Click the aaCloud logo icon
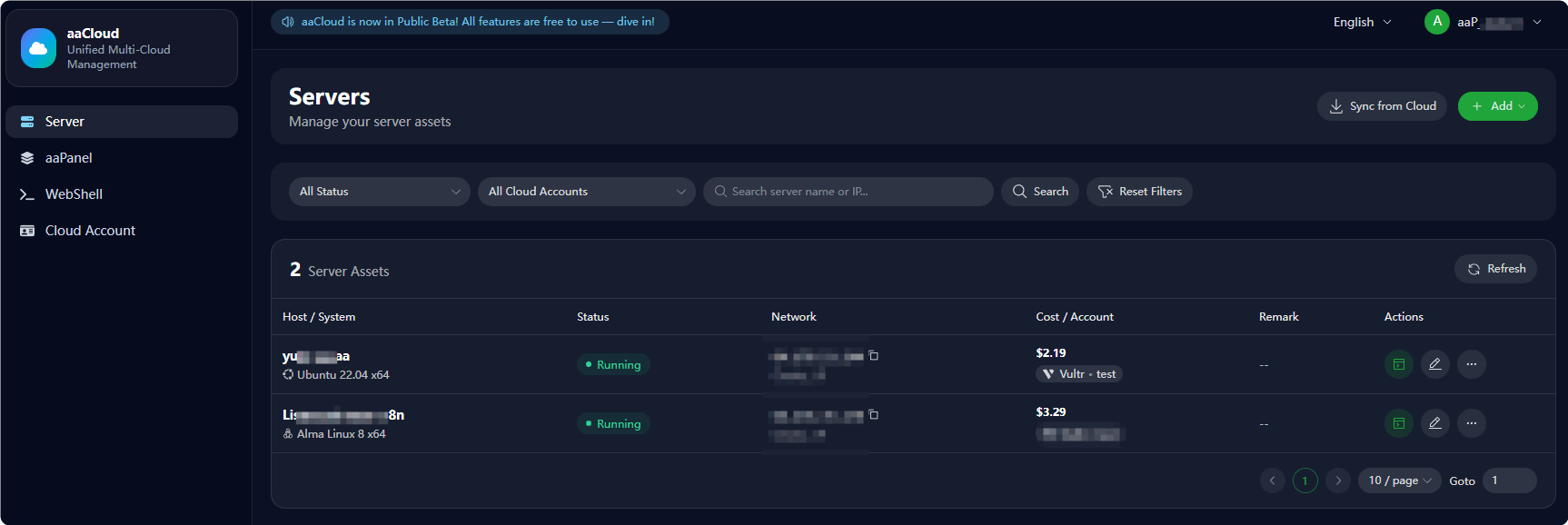 pos(38,48)
